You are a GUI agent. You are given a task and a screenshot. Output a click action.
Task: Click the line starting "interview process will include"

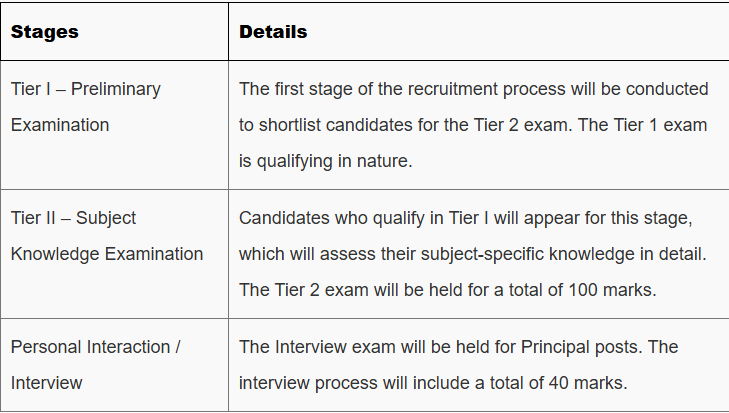tap(435, 383)
